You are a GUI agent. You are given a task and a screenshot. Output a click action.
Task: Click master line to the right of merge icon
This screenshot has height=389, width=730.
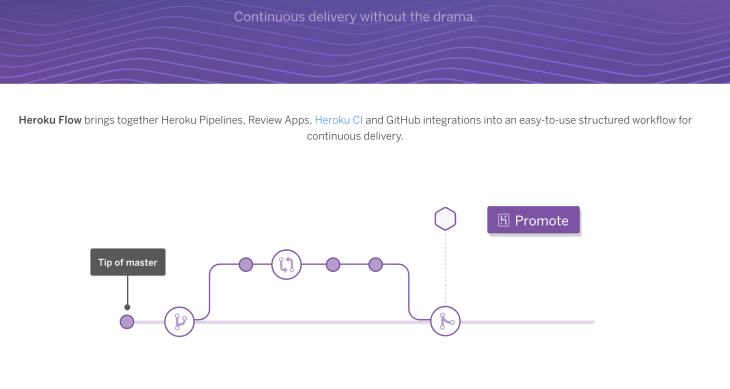527,322
